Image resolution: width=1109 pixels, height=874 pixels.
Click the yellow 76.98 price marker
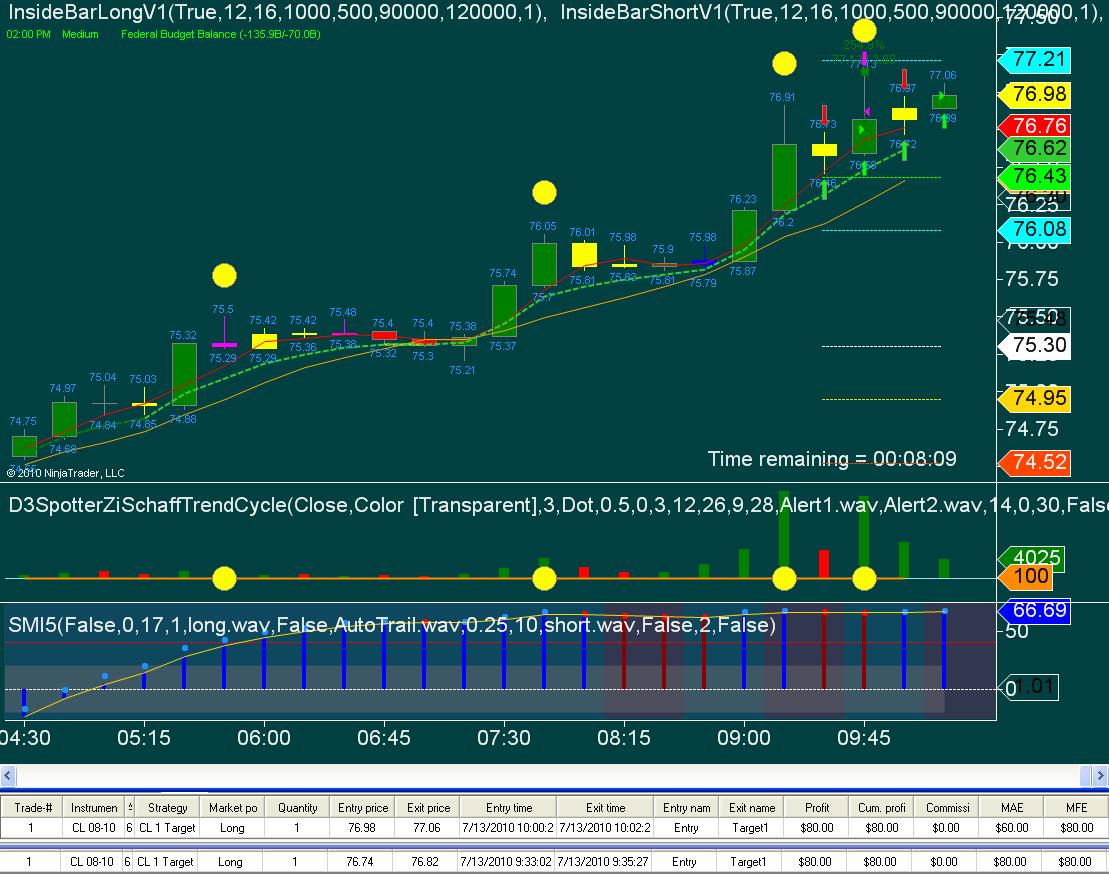coord(1035,94)
